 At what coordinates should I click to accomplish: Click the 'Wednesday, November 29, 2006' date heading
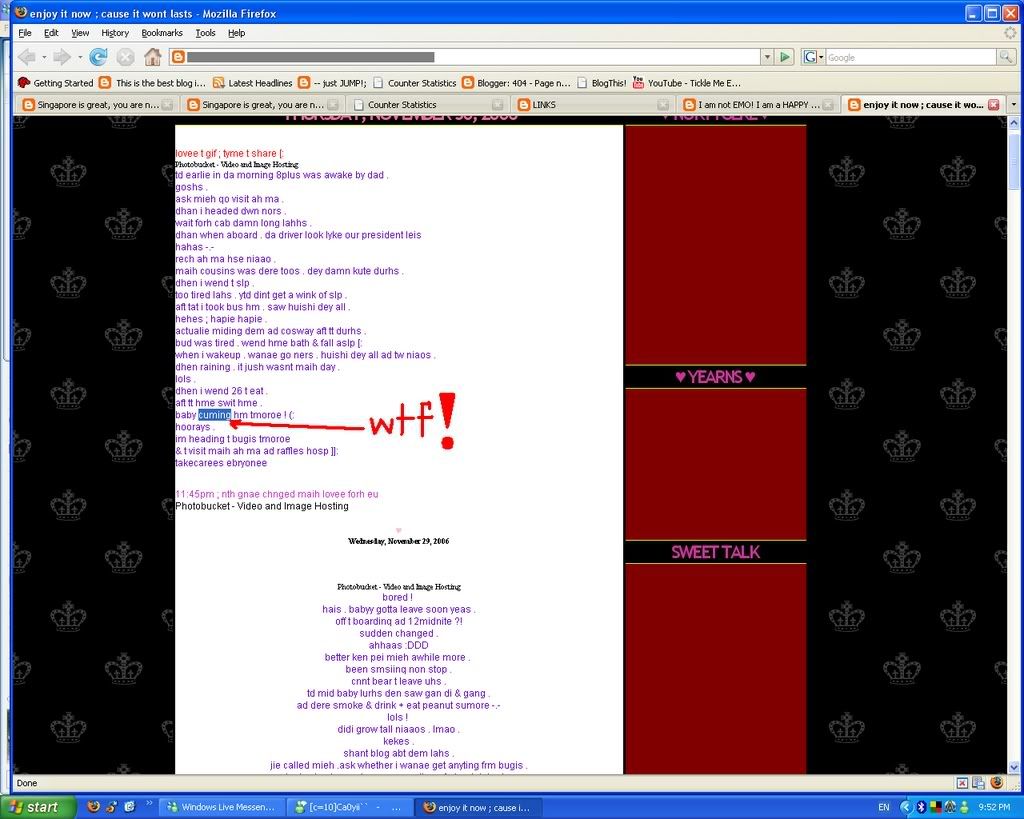click(398, 541)
